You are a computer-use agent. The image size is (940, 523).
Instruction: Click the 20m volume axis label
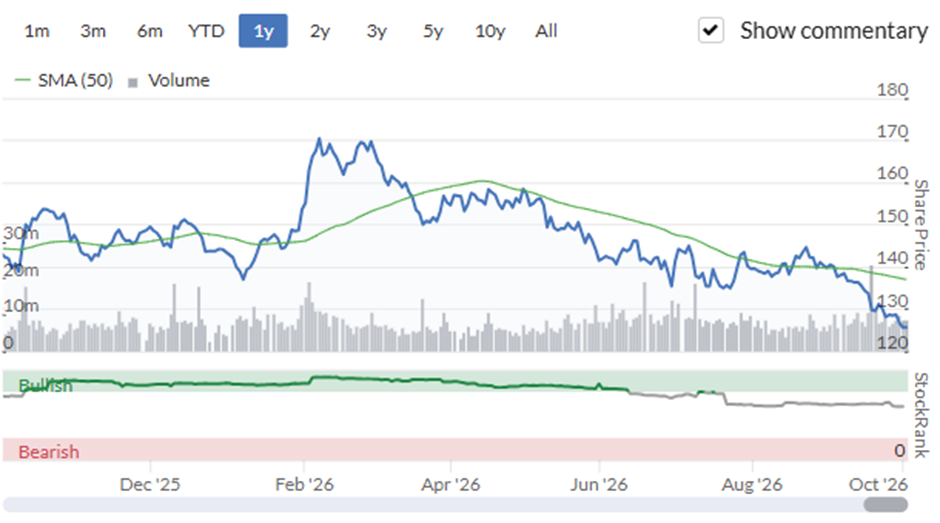click(21, 270)
